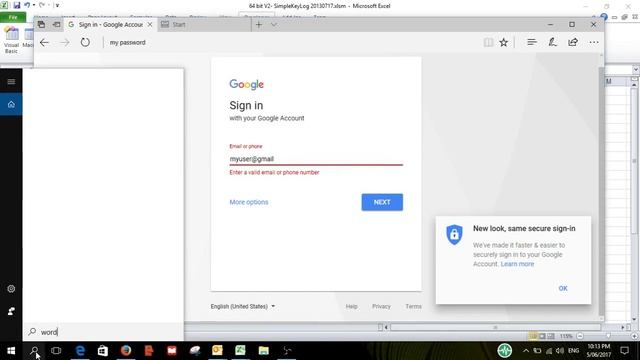This screenshot has width=640, height=360.
Task: Zoom out with Excel minus button
Action: (580, 336)
